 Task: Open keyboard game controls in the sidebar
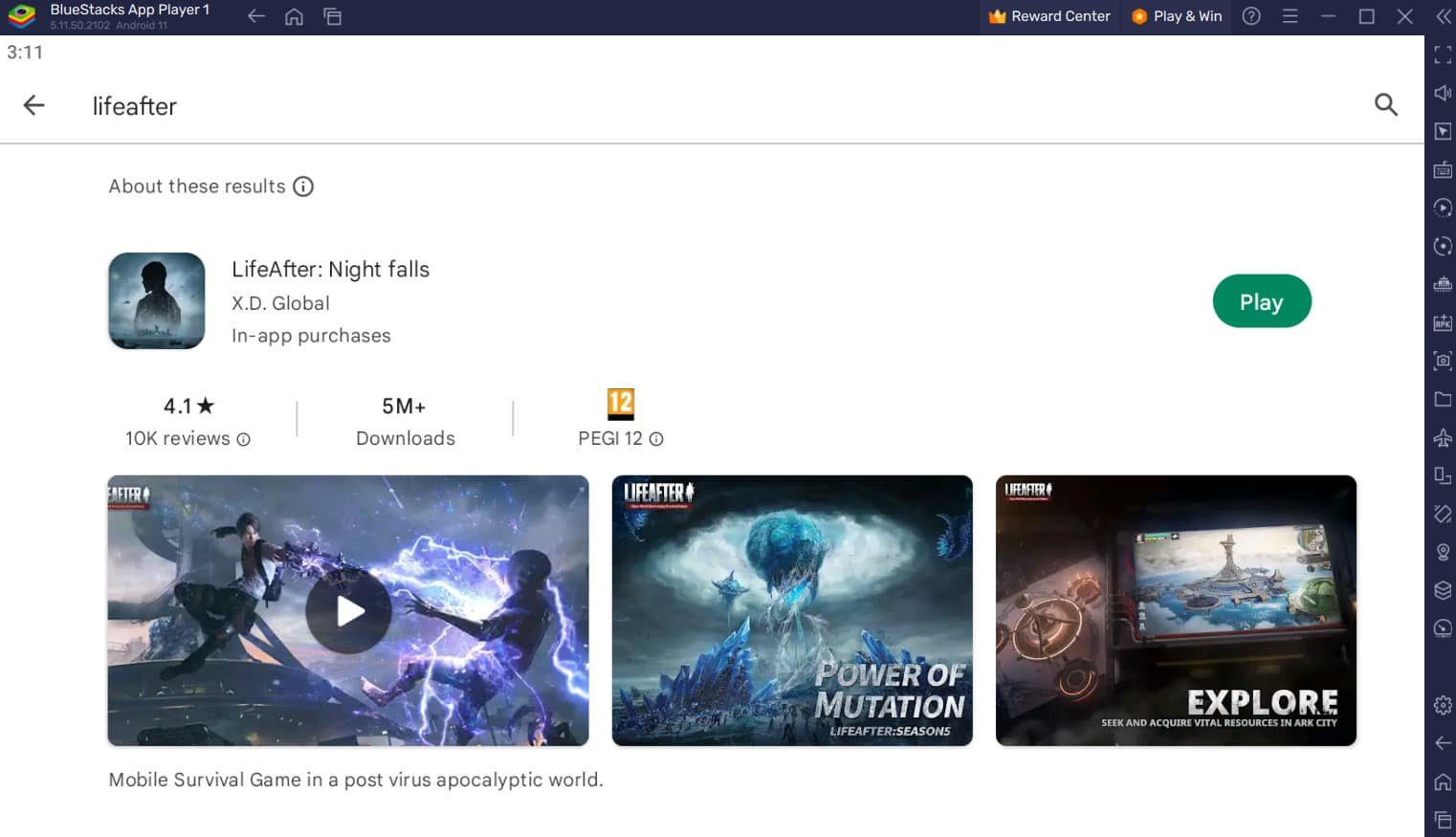[x=1443, y=169]
